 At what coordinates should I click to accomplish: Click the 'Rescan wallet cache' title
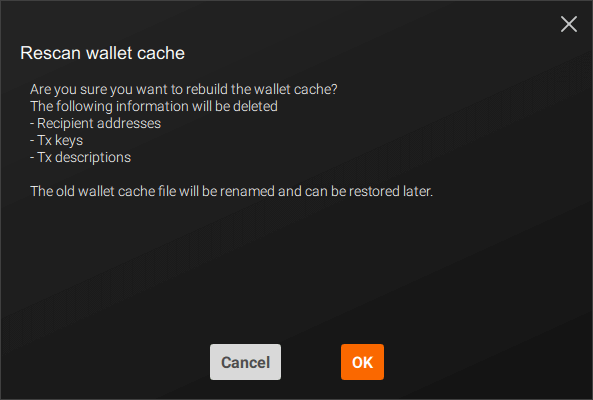pyautogui.click(x=102, y=53)
